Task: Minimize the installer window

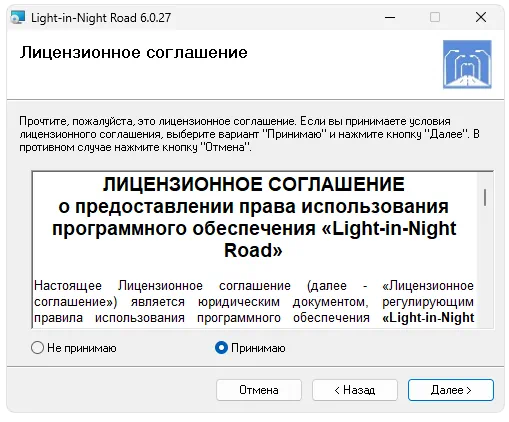Action: [x=390, y=17]
